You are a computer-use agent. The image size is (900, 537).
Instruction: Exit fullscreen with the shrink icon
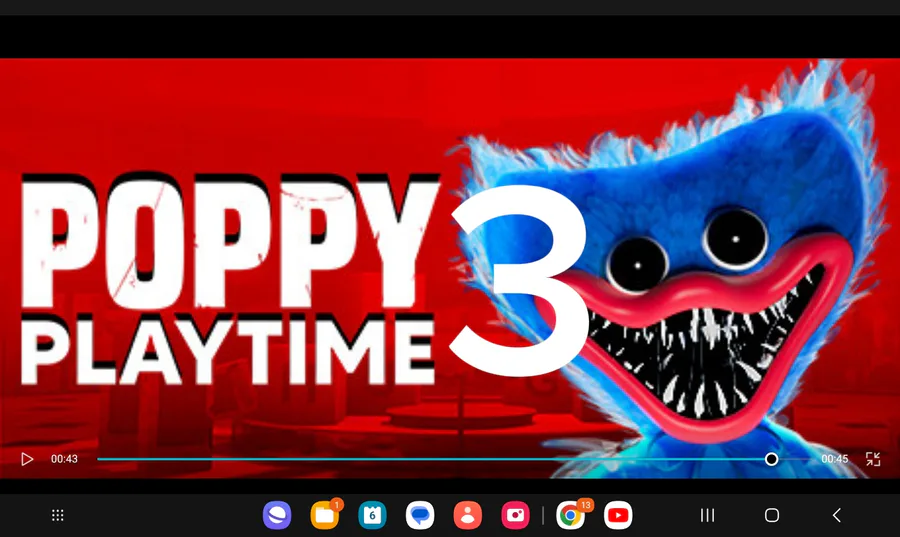pos(873,459)
